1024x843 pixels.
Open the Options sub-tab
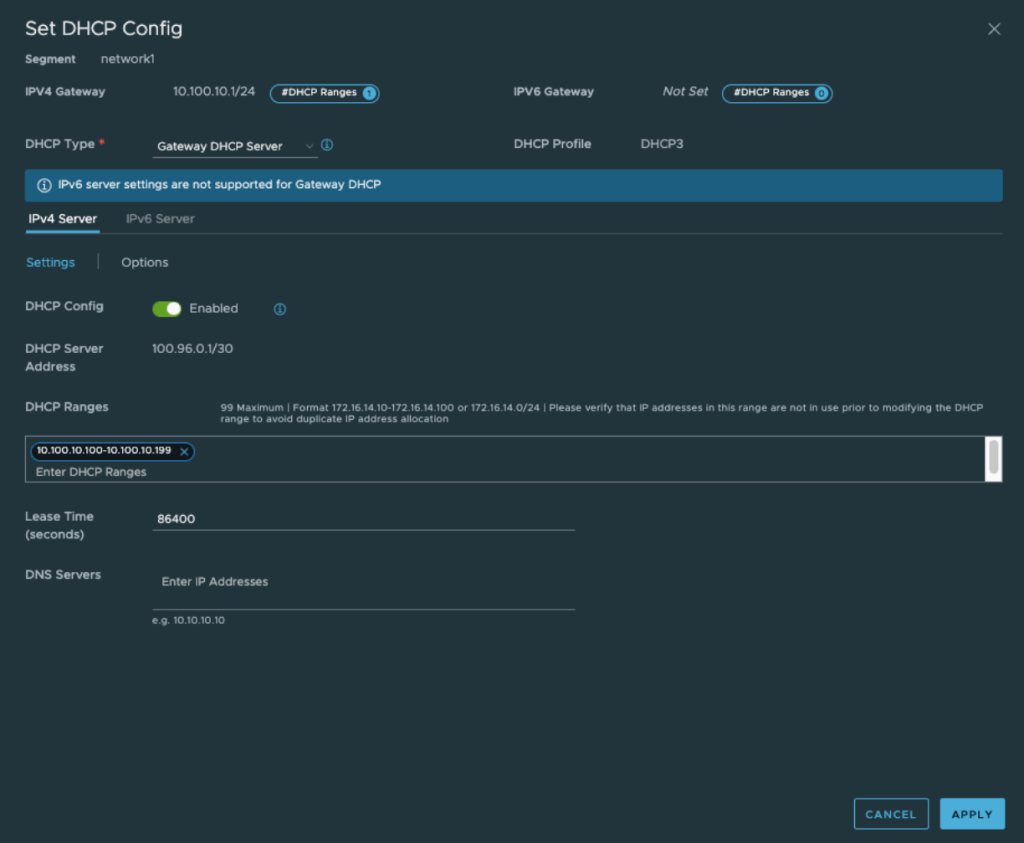click(x=144, y=262)
